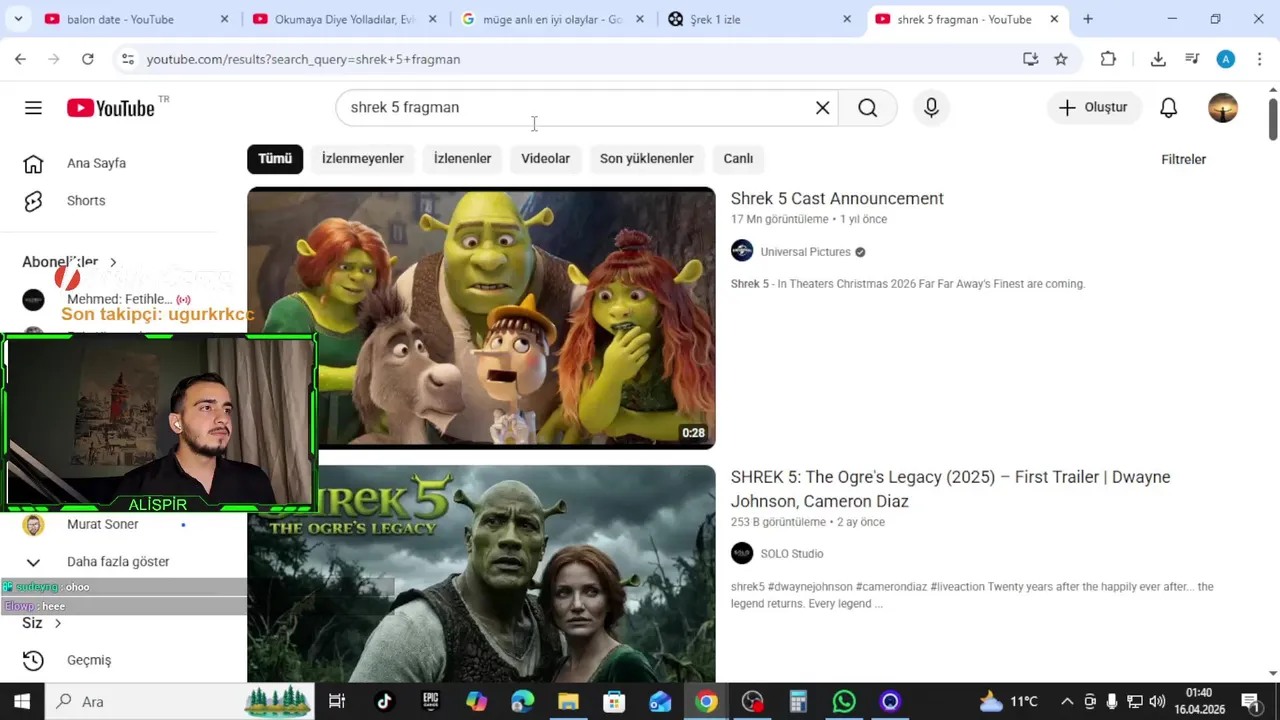Clear the search box with the X icon

click(823, 108)
